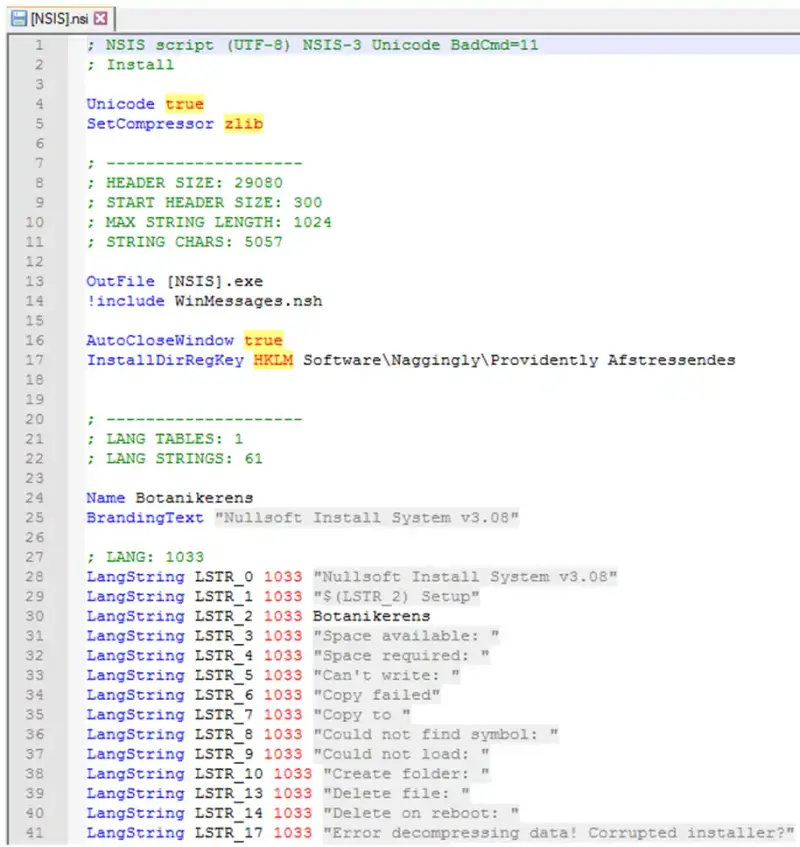Viewport: 800px width, 847px height.
Task: Select the [NSIS].nsi file tab
Action: coord(59,19)
